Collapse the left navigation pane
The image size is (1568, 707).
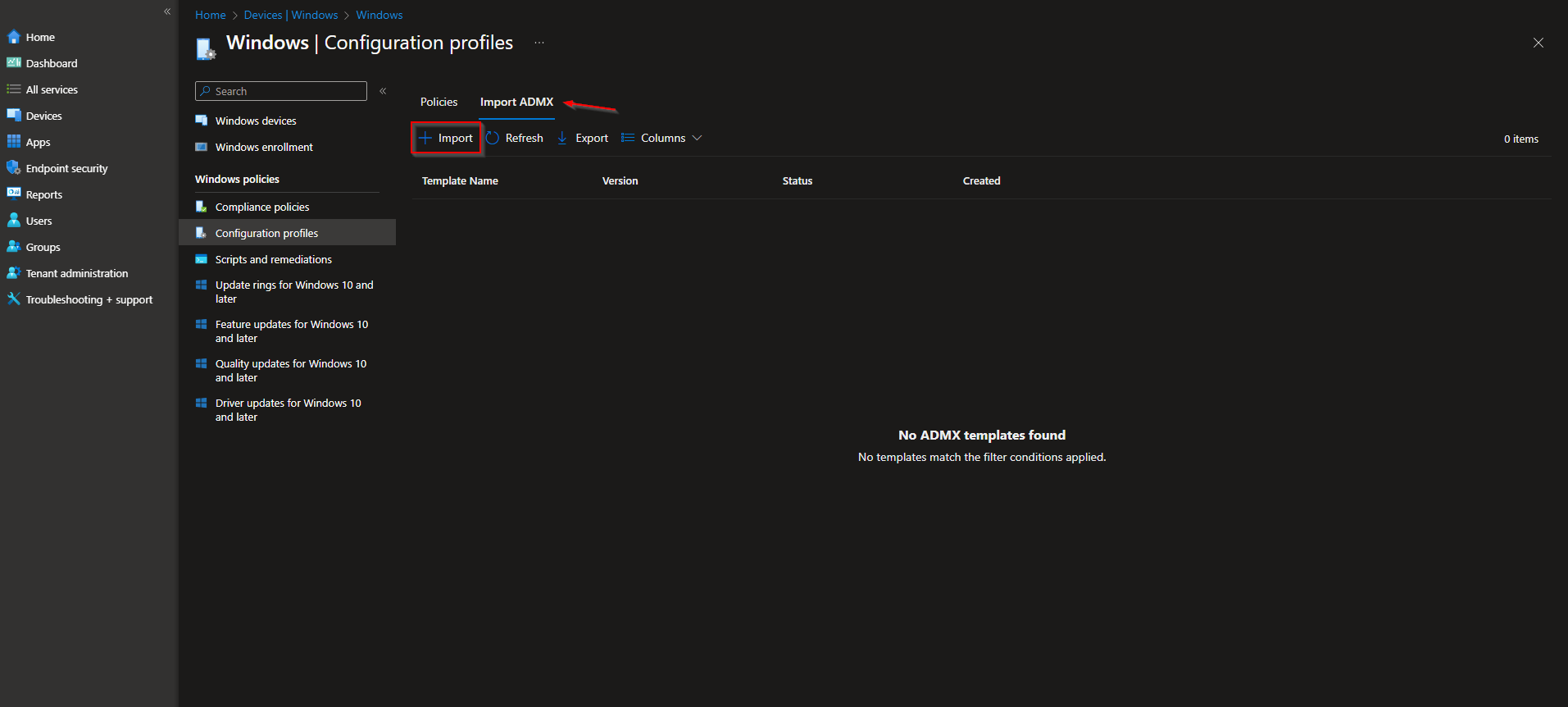[x=167, y=11]
